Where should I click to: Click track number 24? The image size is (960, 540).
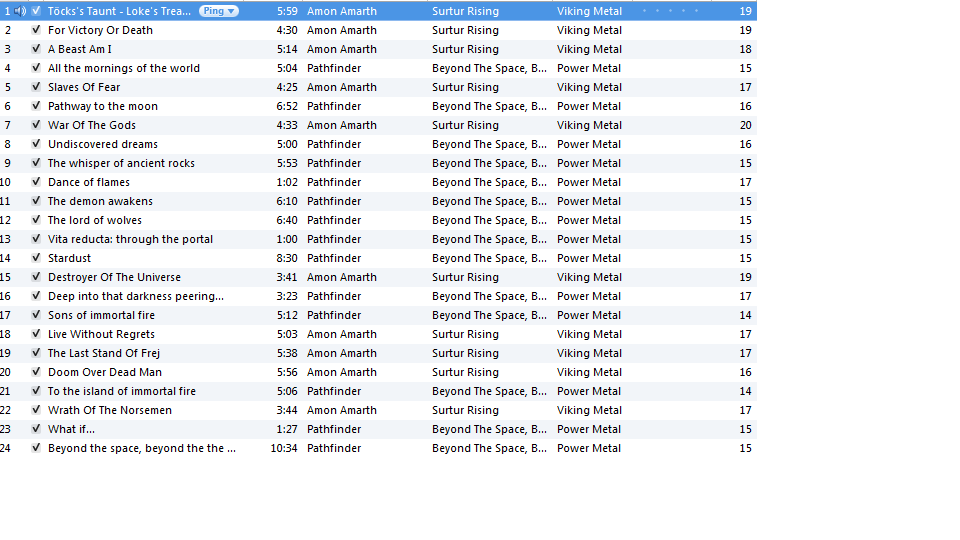[6, 448]
